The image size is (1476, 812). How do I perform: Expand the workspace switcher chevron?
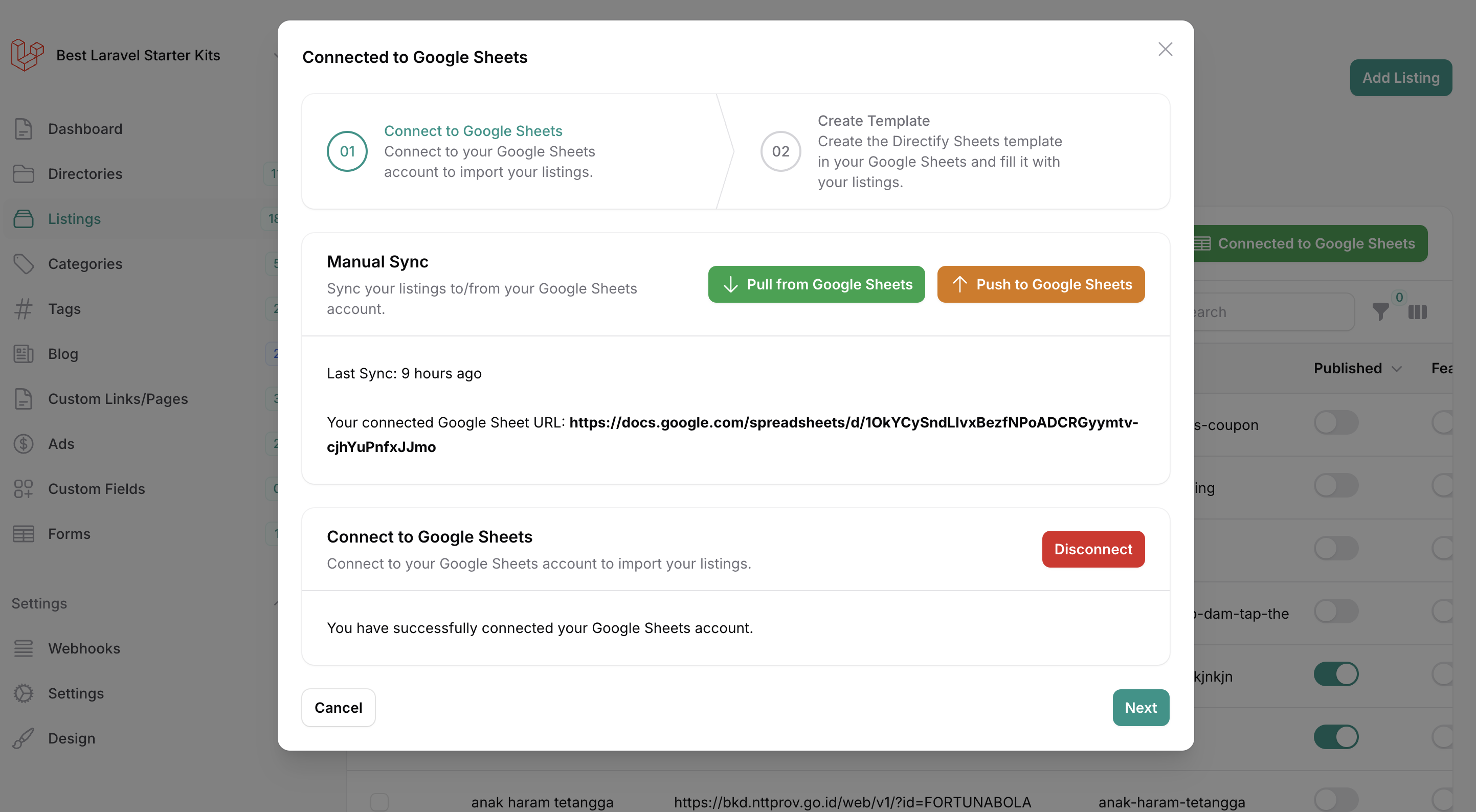click(276, 54)
